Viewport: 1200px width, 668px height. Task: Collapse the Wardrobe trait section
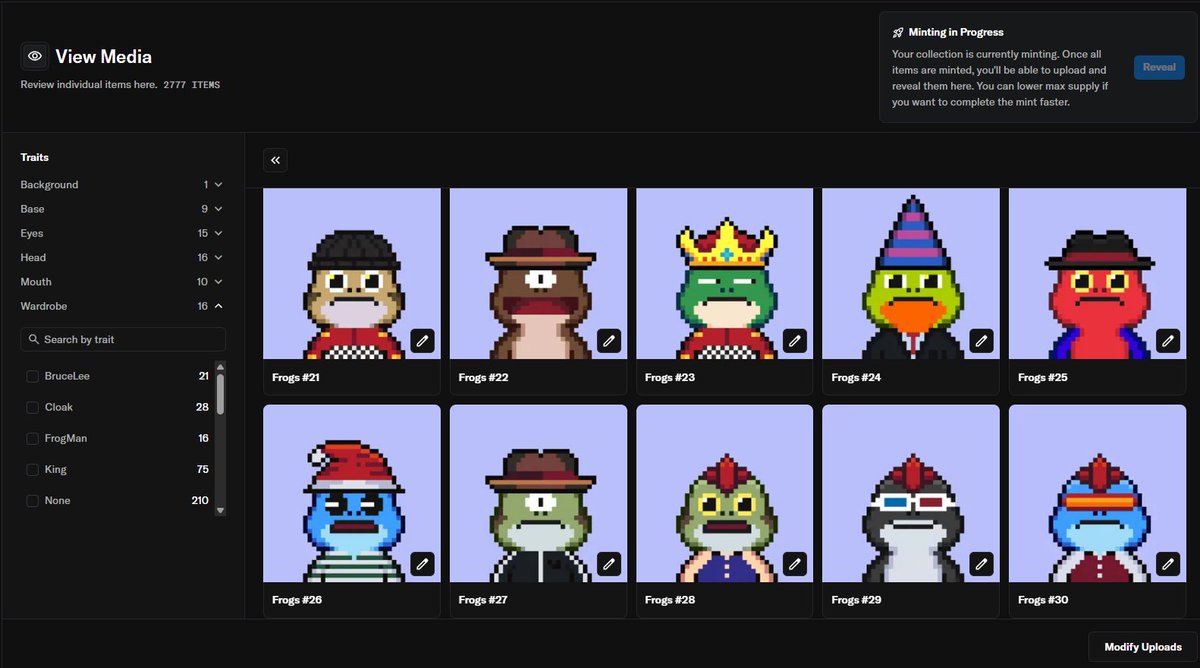click(x=122, y=306)
